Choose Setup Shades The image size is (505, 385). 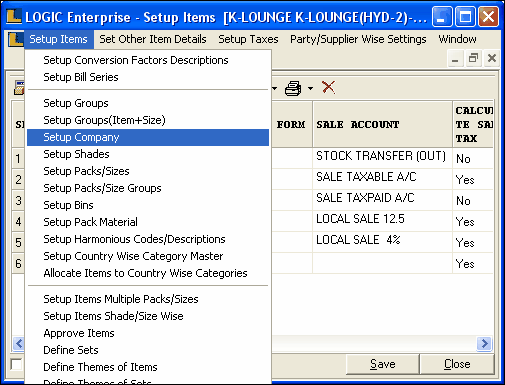(148, 154)
